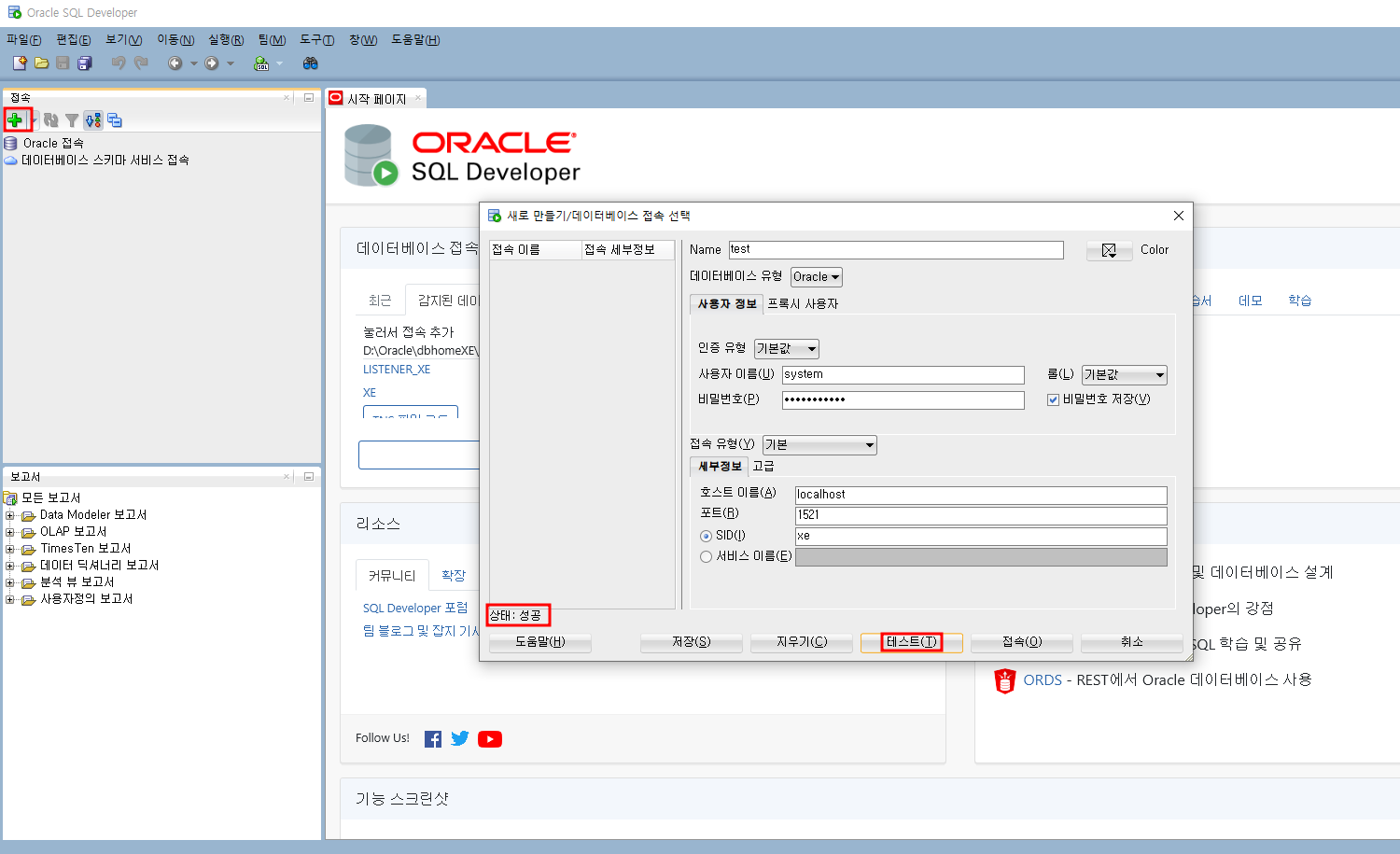Open the SQL Worksheet icon
Image resolution: width=1400 pixels, height=854 pixels.
coord(261,63)
